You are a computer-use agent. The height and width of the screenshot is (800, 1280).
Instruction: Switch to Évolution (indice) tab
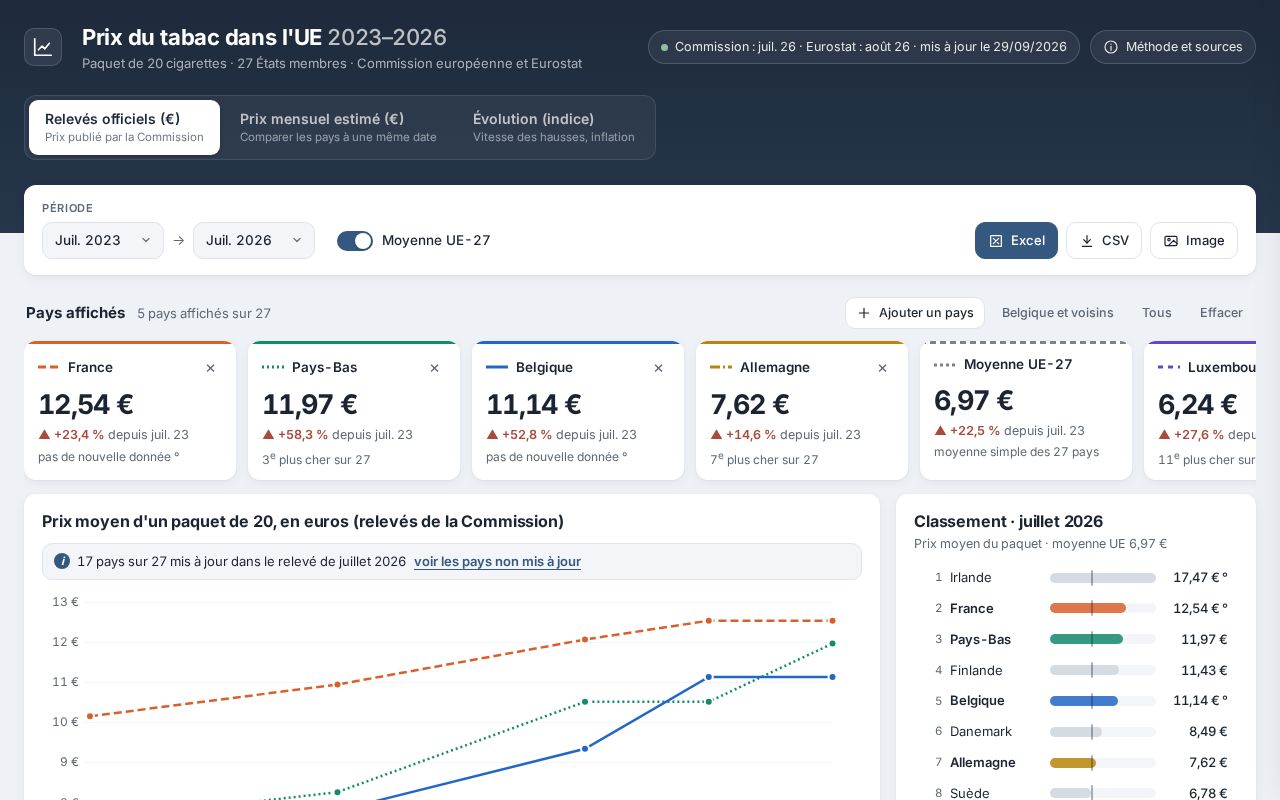click(554, 127)
